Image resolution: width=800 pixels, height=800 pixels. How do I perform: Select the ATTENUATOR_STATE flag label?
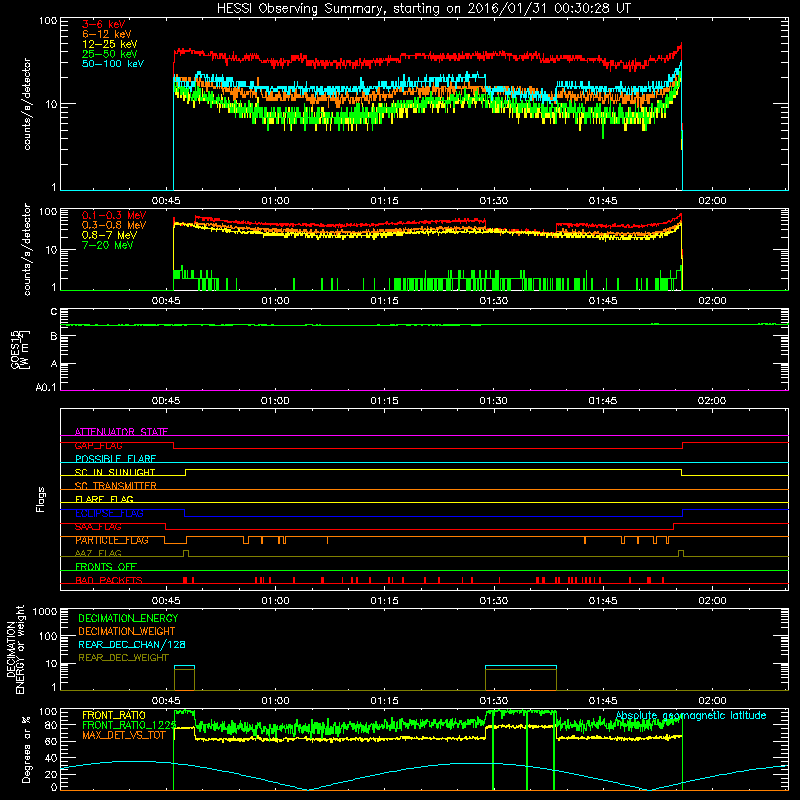121,432
